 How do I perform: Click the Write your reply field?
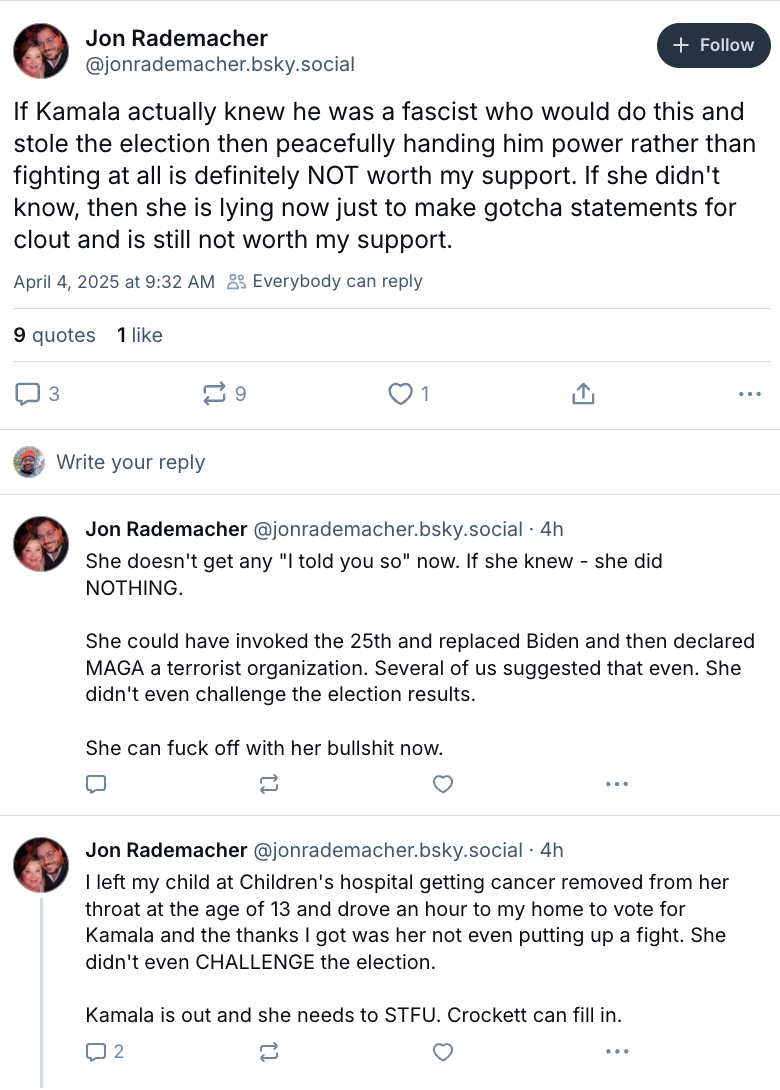pyautogui.click(x=130, y=462)
